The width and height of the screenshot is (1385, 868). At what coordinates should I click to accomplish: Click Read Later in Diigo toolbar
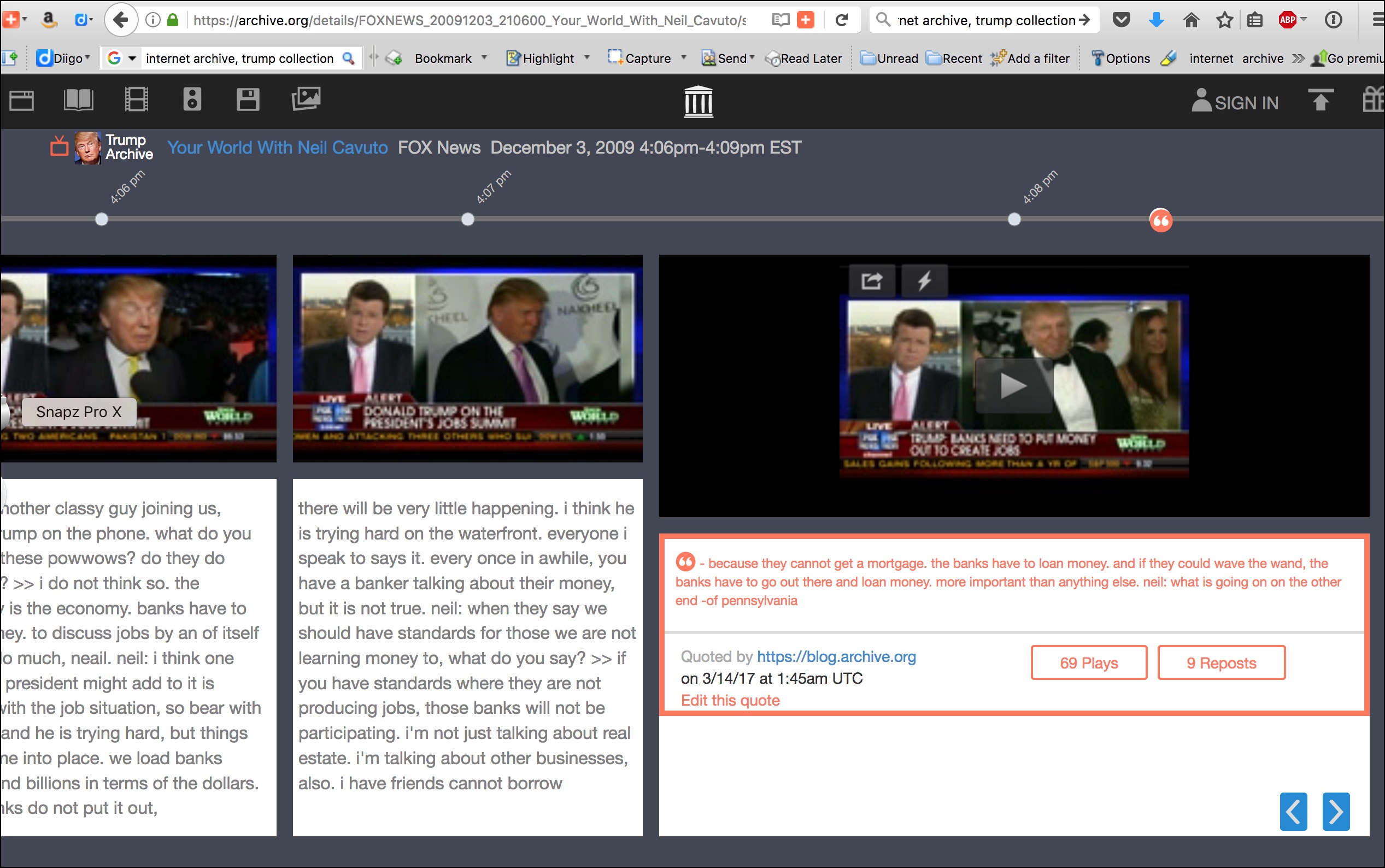click(804, 58)
